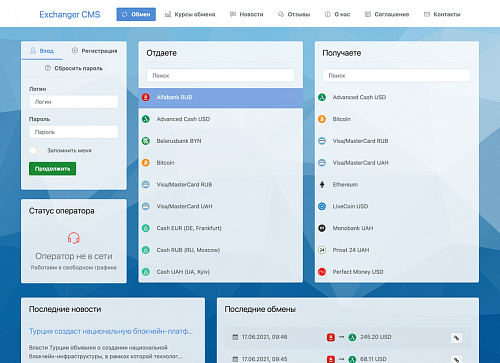Click Bitcoin icon in Получаете list
The image size is (500, 363).
322,119
